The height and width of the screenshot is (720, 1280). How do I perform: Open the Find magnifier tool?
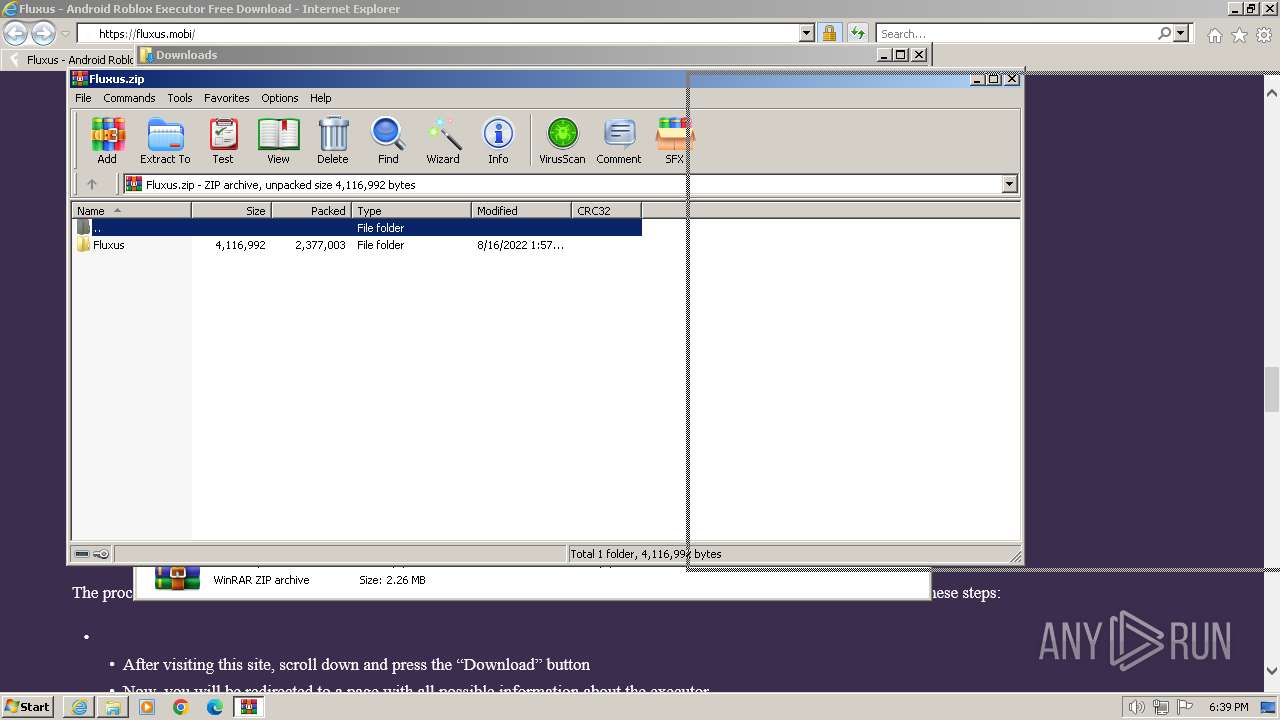tap(388, 140)
